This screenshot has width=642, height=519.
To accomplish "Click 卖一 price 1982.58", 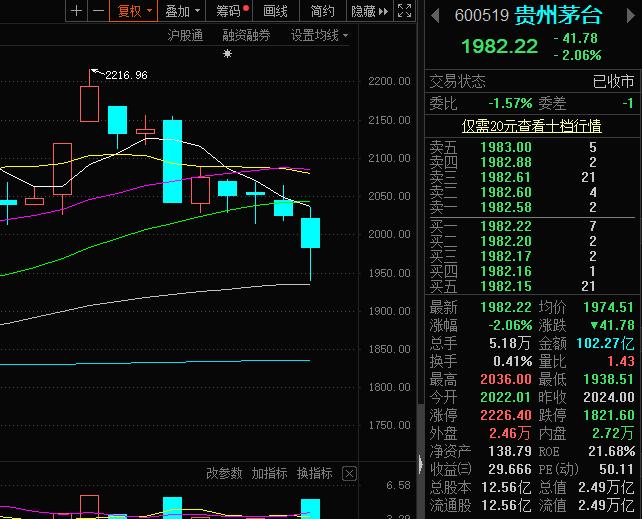I will coord(506,208).
